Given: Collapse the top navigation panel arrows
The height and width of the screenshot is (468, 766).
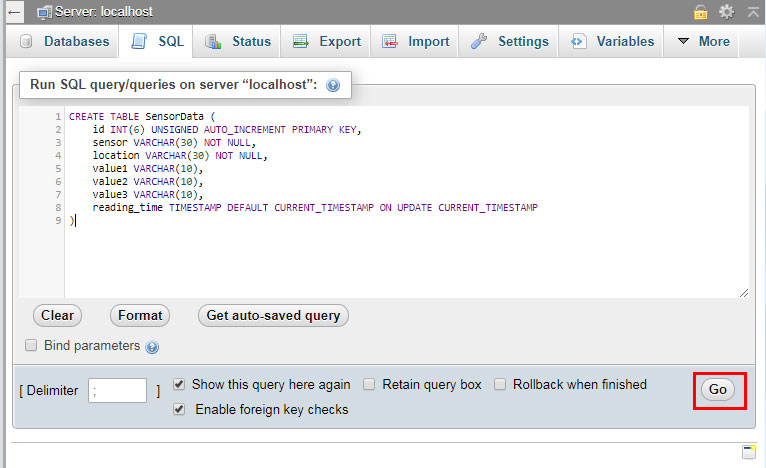Looking at the screenshot, I should pyautogui.click(x=750, y=12).
